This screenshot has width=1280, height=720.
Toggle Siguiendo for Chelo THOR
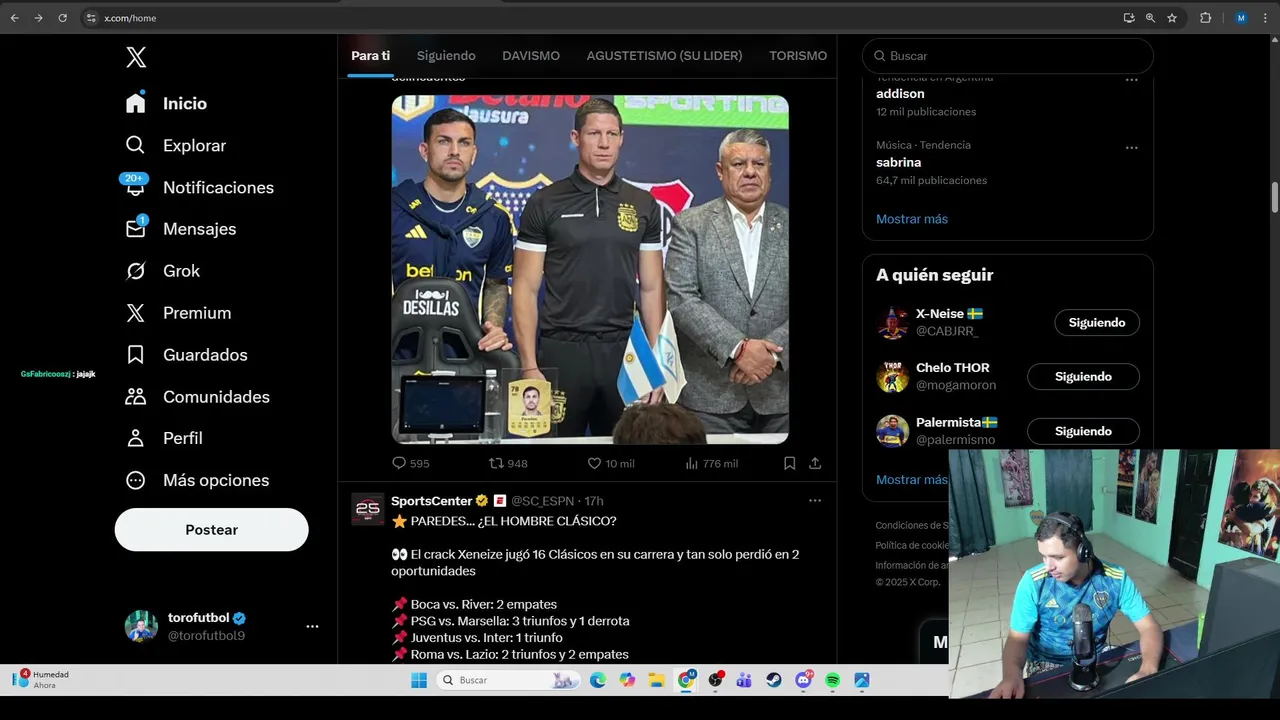[1083, 376]
